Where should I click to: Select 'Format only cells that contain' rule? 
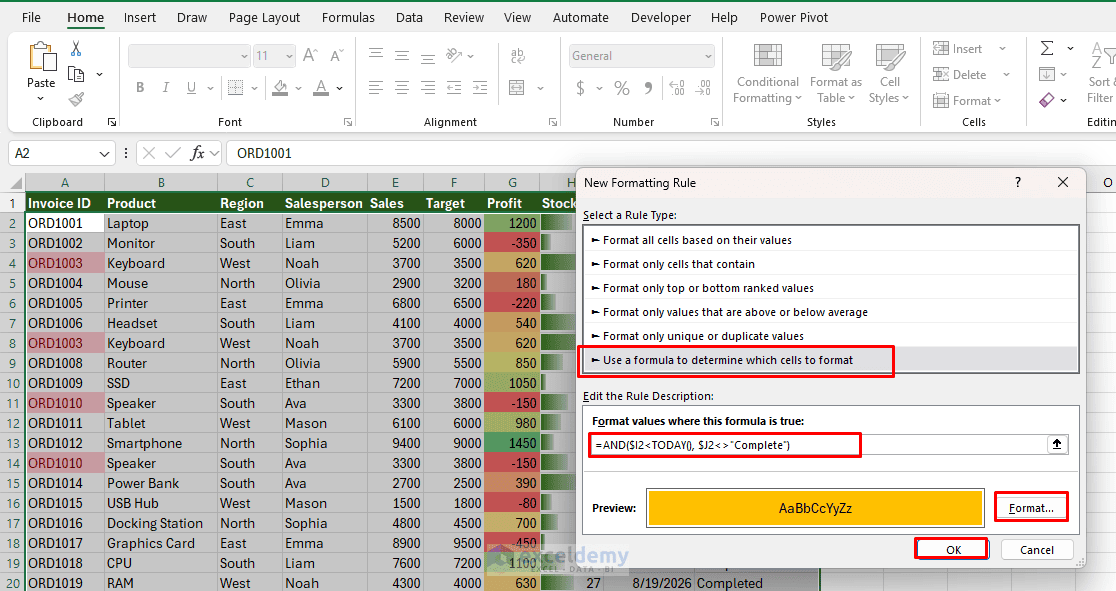(831, 264)
